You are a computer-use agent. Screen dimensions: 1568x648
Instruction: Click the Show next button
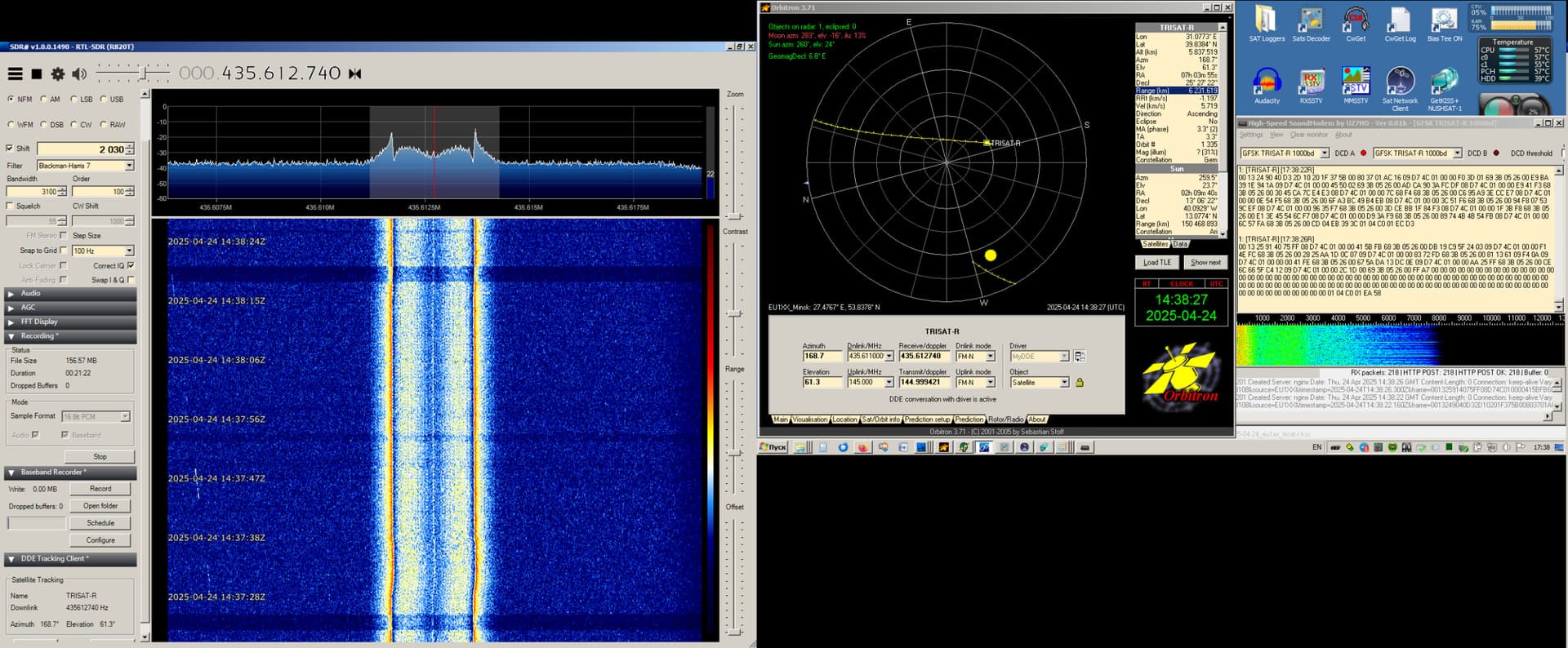coord(1205,262)
